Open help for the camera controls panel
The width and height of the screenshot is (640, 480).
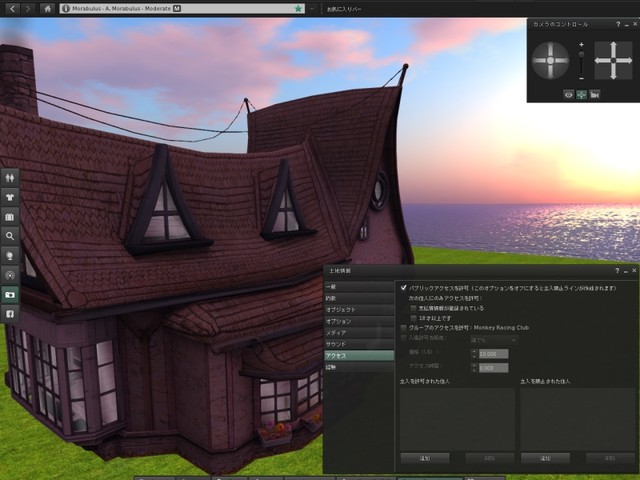click(x=618, y=24)
